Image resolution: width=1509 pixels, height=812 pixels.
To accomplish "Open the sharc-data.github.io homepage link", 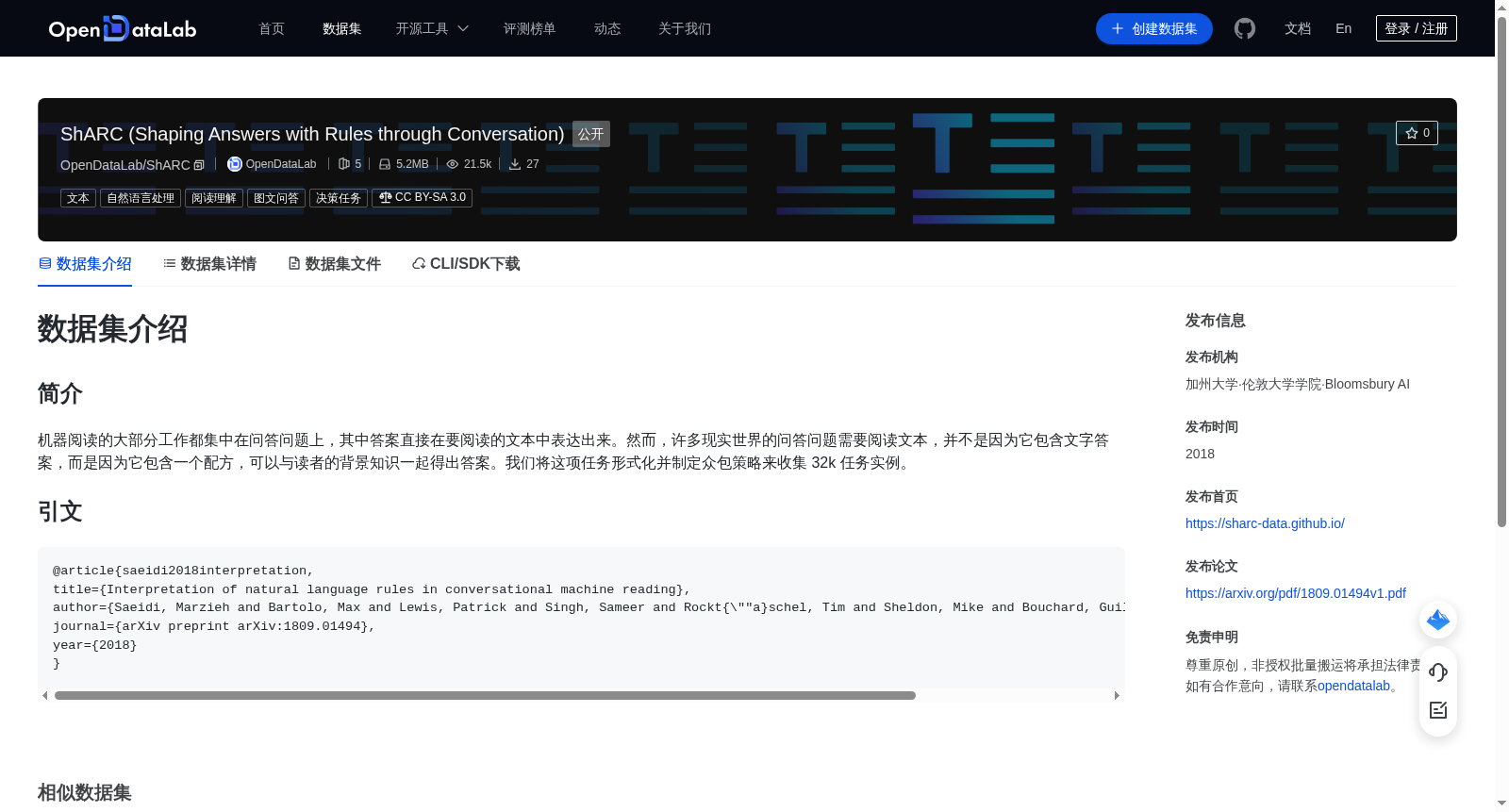I will [1265, 523].
